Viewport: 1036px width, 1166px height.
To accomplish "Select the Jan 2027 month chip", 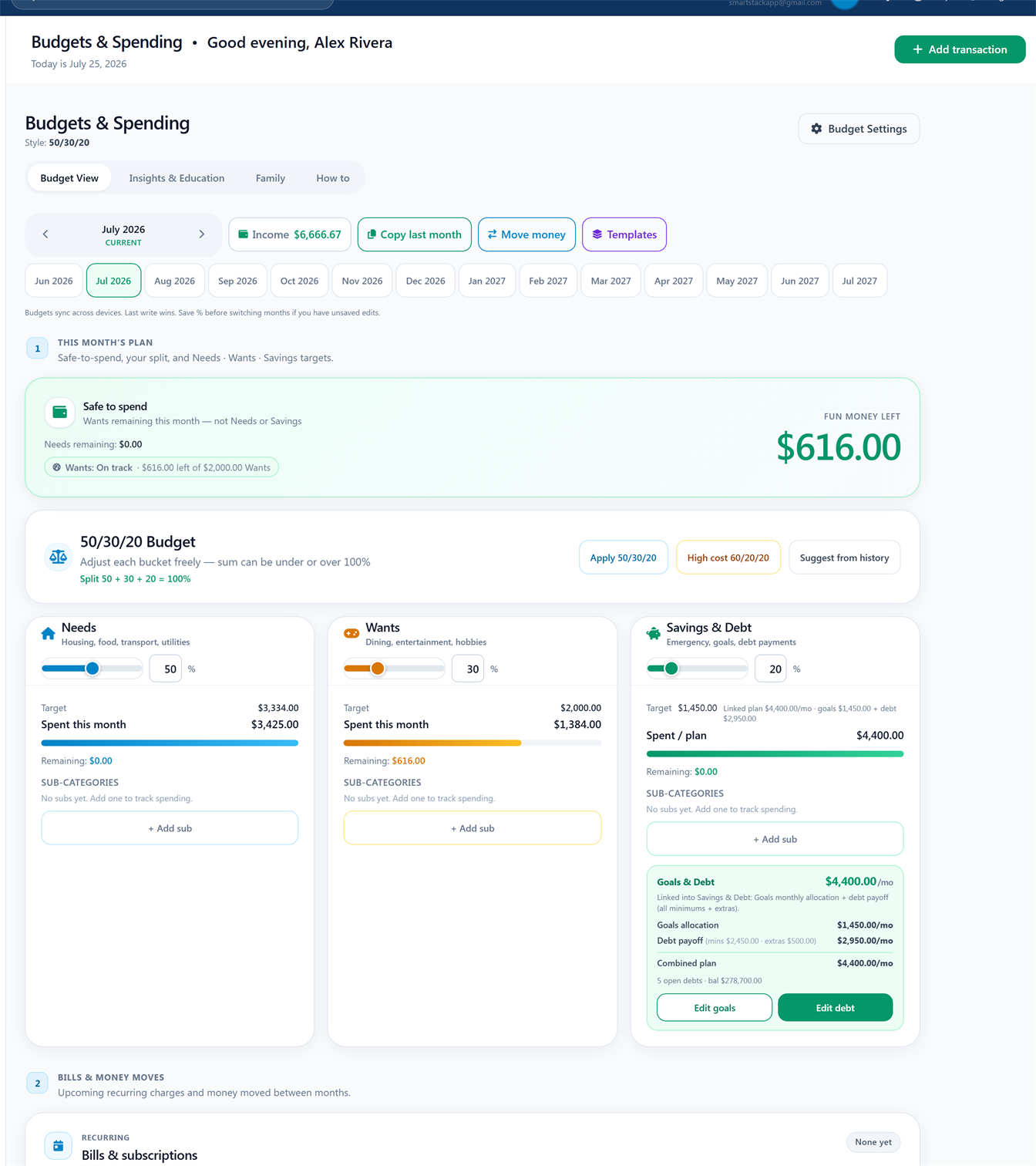I will click(x=487, y=281).
